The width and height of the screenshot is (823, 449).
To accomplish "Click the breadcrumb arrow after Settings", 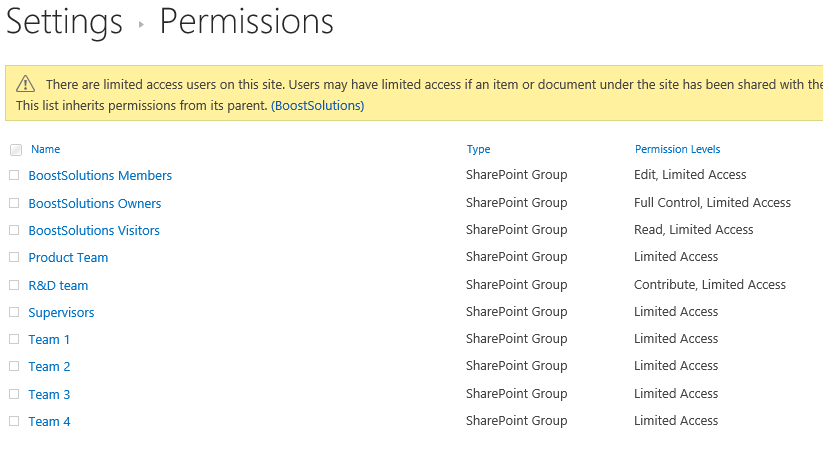I will (141, 24).
